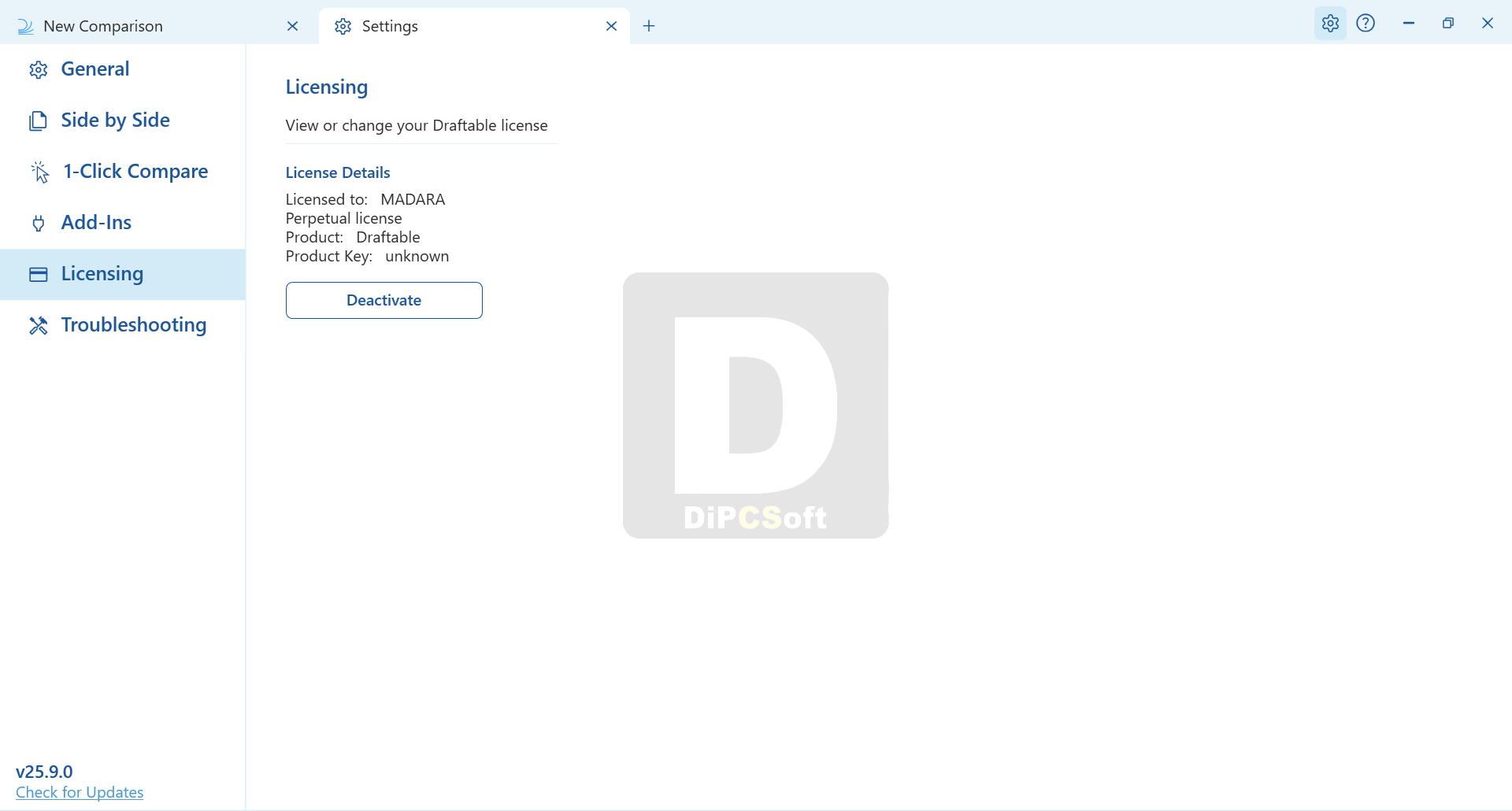Click the Troubleshooting tools icon
Image resolution: width=1512 pixels, height=811 pixels.
[x=39, y=325]
